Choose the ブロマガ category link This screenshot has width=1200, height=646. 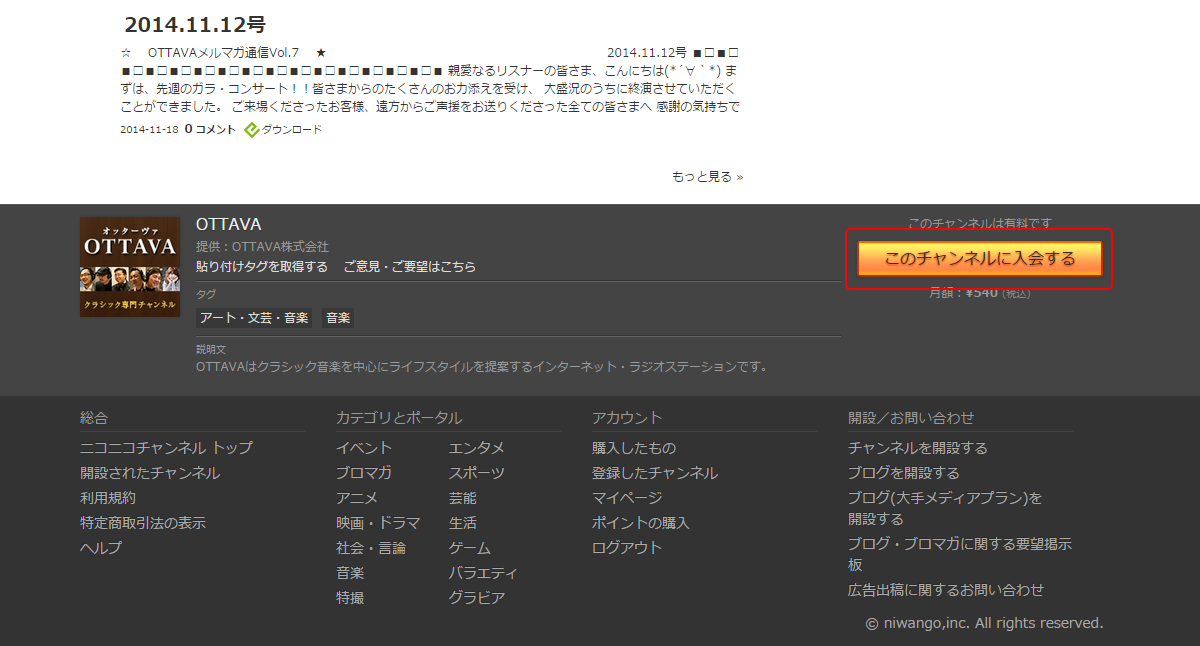364,473
